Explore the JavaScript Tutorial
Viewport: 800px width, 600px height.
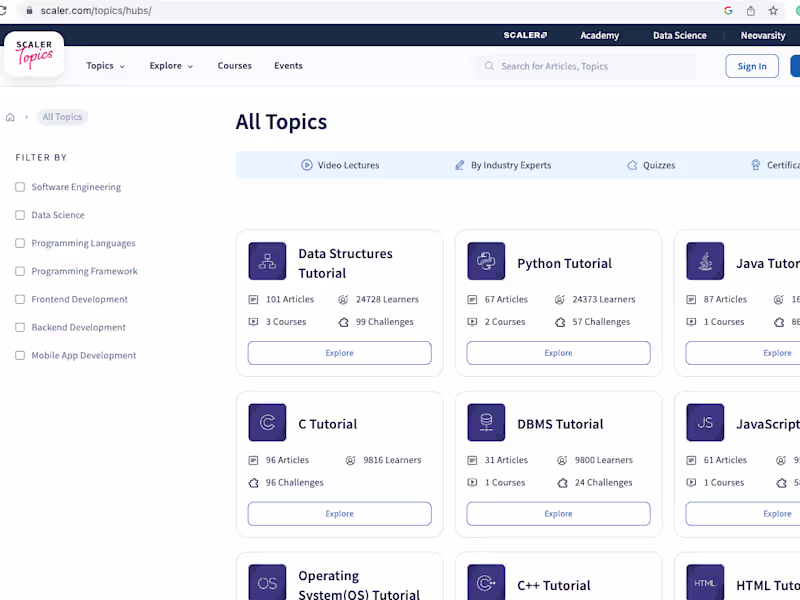click(x=743, y=514)
